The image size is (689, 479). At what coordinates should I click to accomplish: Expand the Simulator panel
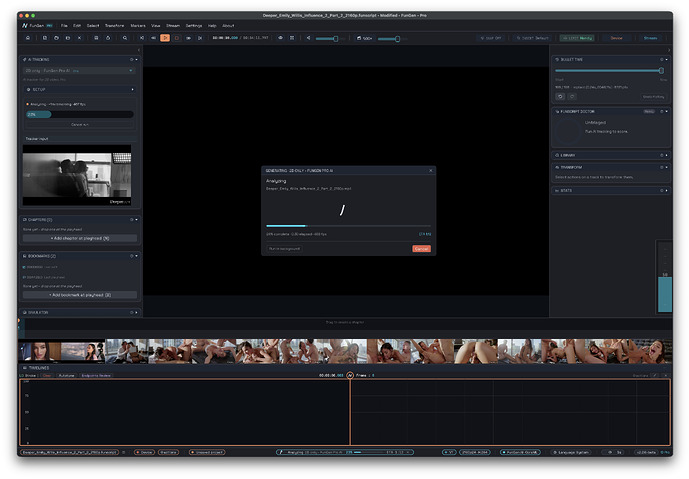click(x=137, y=312)
